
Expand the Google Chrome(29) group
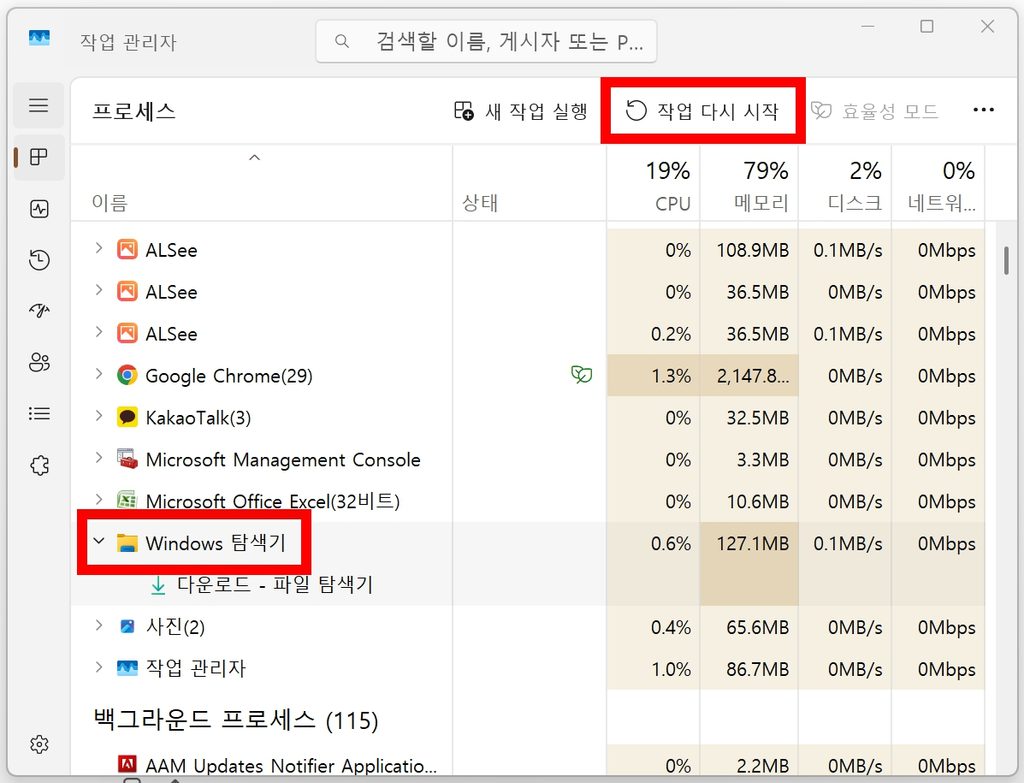click(99, 374)
